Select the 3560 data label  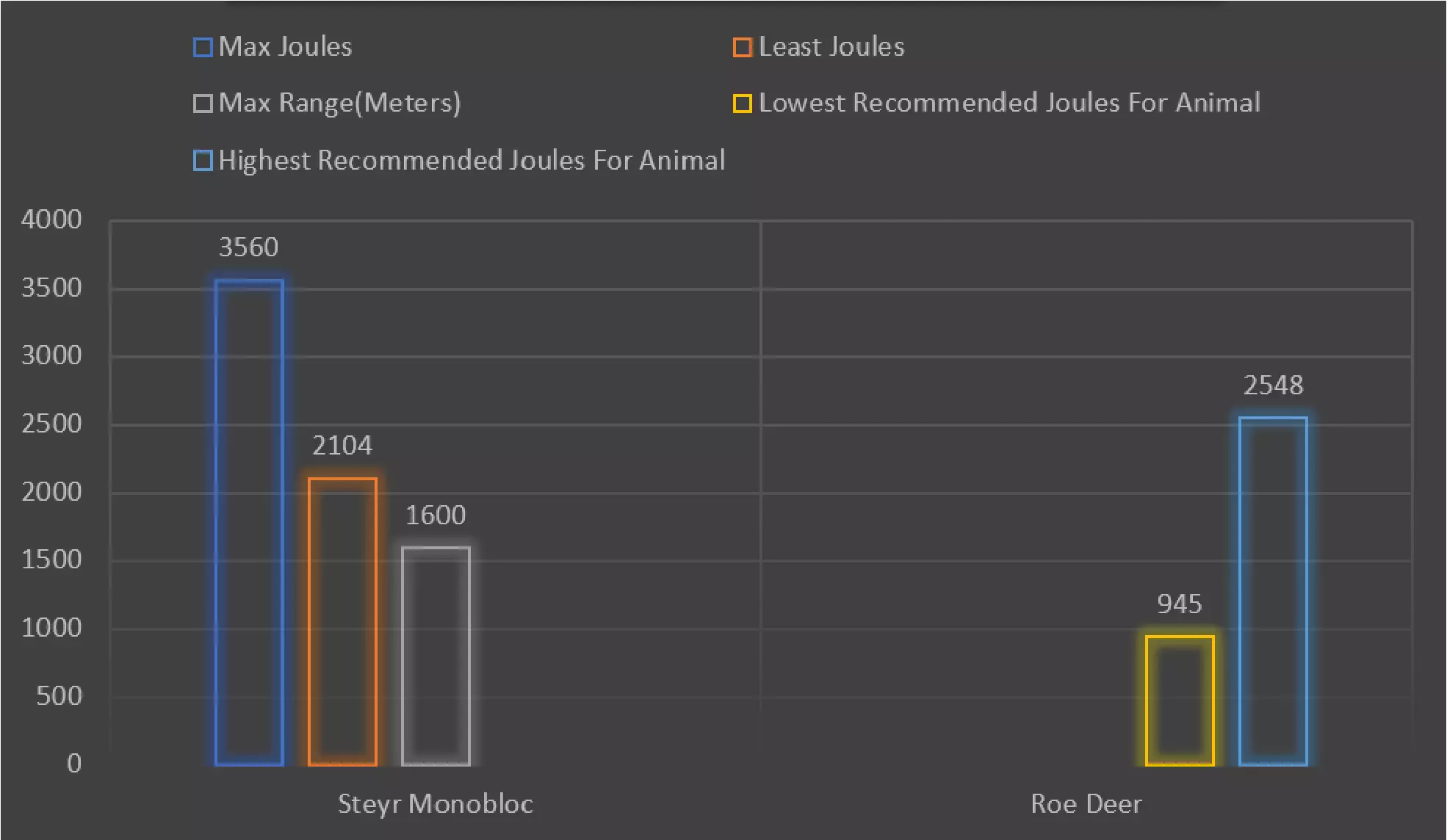pos(249,247)
